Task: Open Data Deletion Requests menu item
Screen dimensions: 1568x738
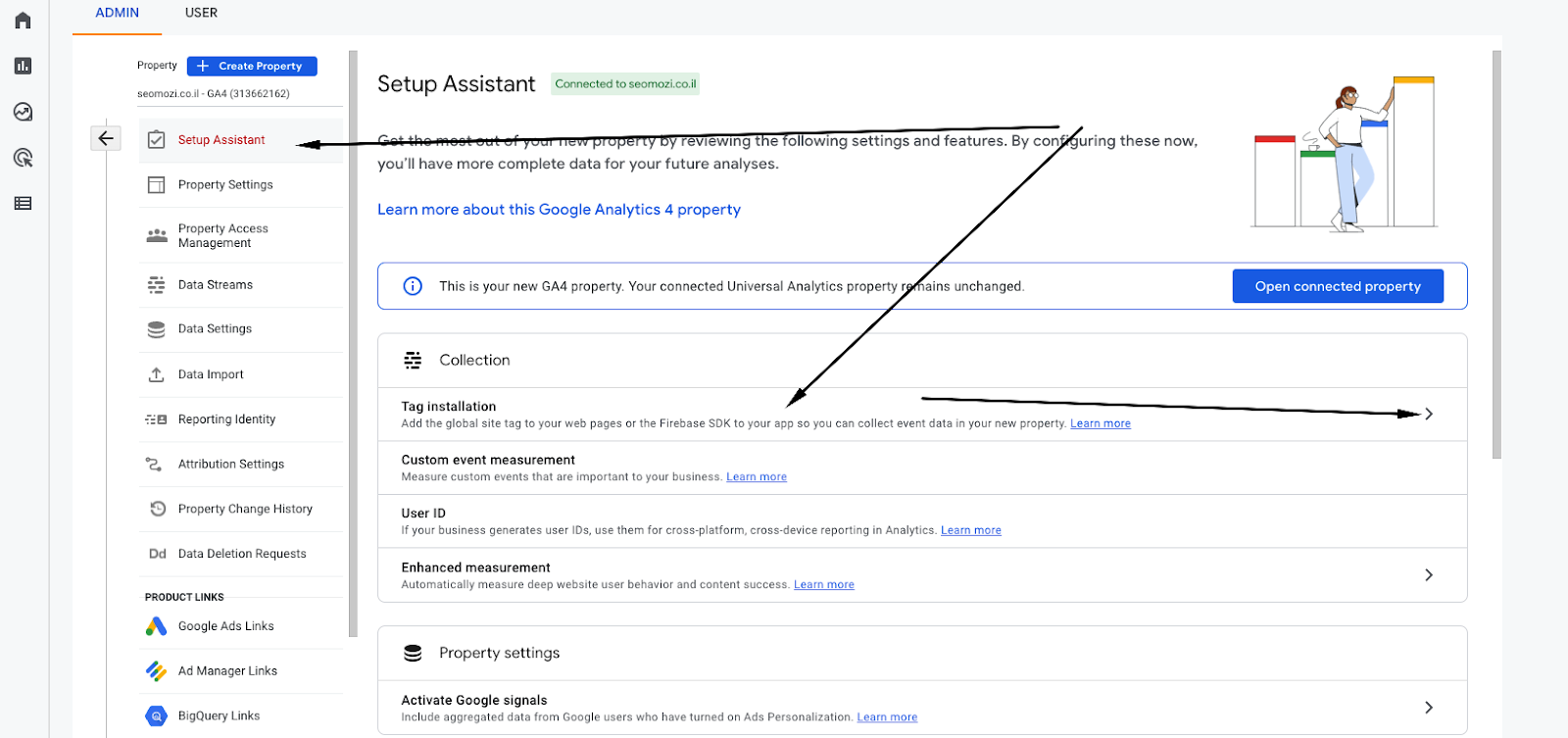Action: tap(242, 554)
